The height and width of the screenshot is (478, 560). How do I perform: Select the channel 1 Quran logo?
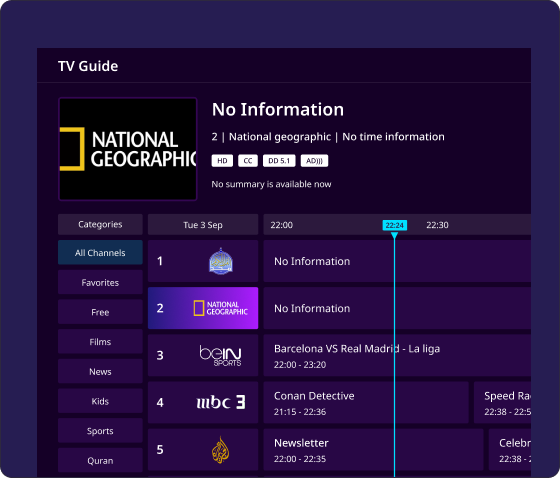coord(221,261)
